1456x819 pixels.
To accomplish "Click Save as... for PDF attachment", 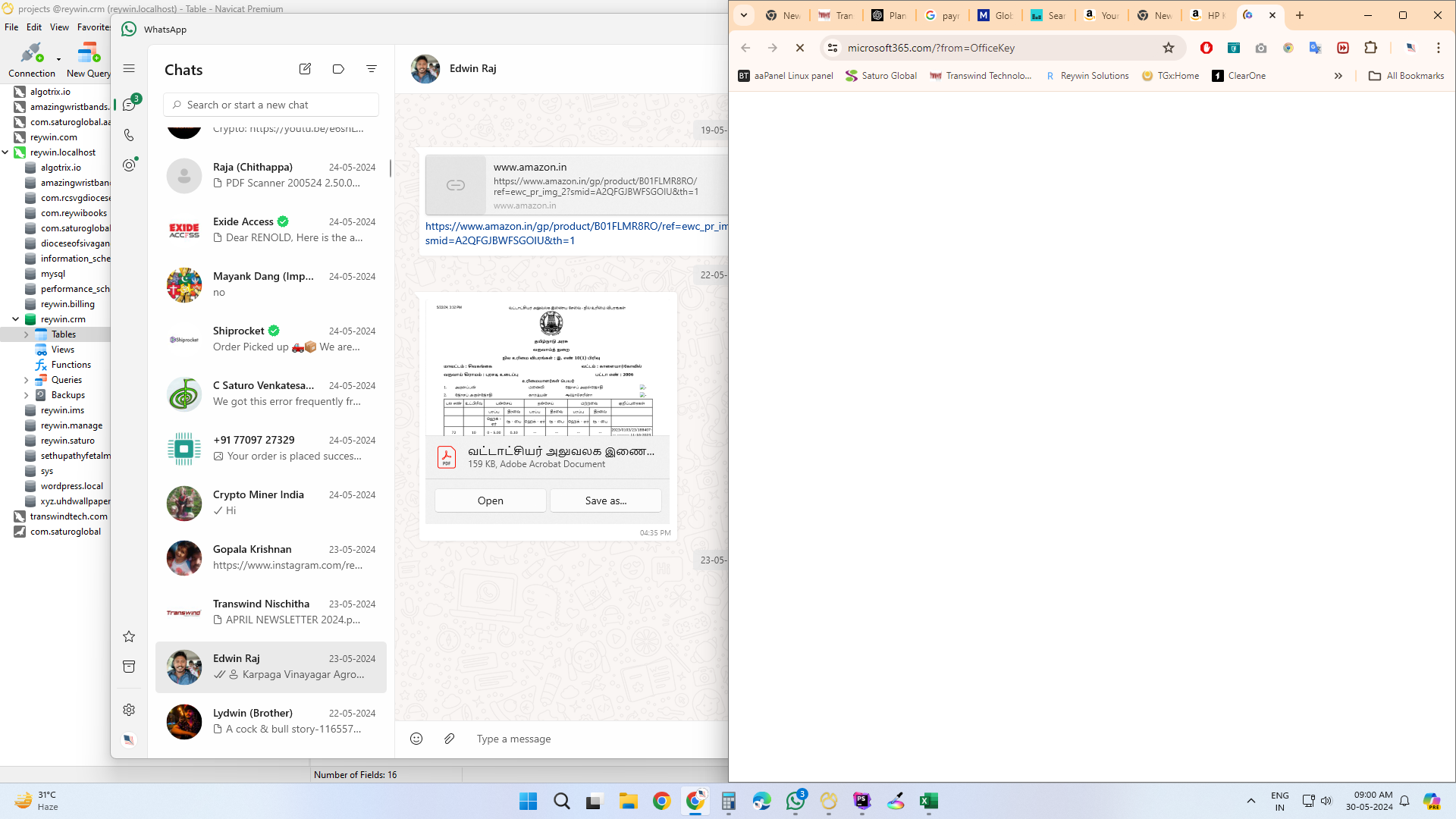I will click(605, 500).
